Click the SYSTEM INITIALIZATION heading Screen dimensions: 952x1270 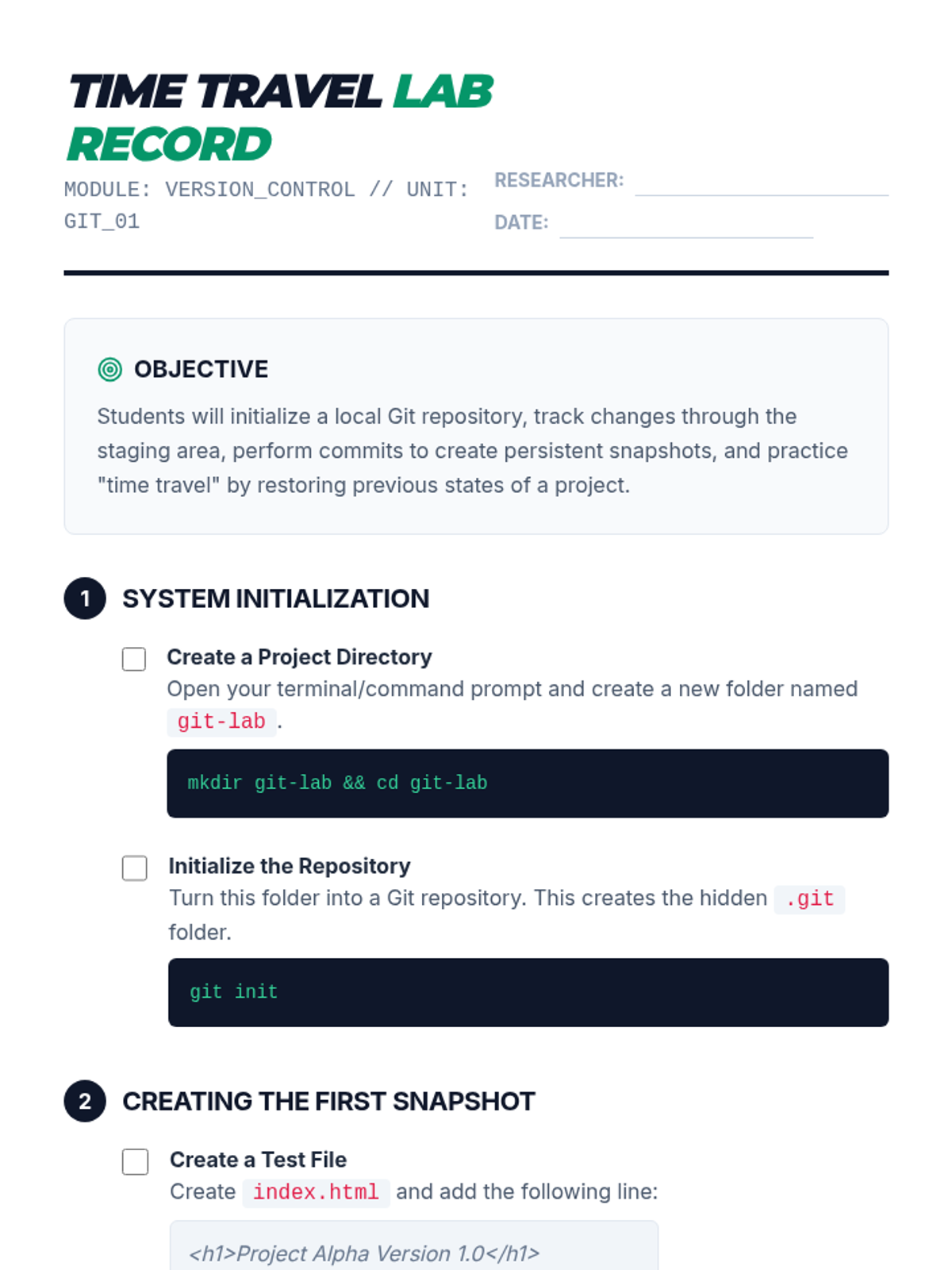click(276, 598)
